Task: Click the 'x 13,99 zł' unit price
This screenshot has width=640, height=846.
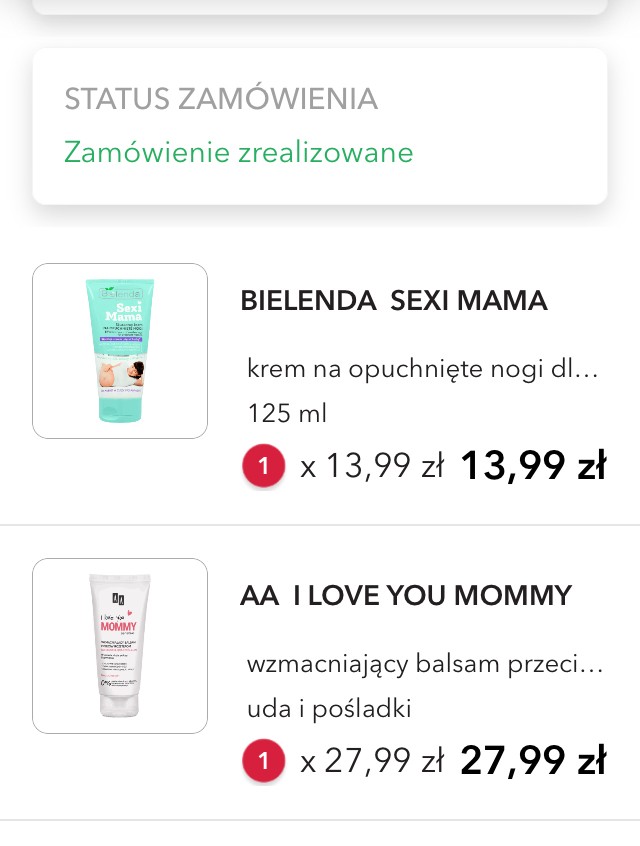Action: point(371,466)
